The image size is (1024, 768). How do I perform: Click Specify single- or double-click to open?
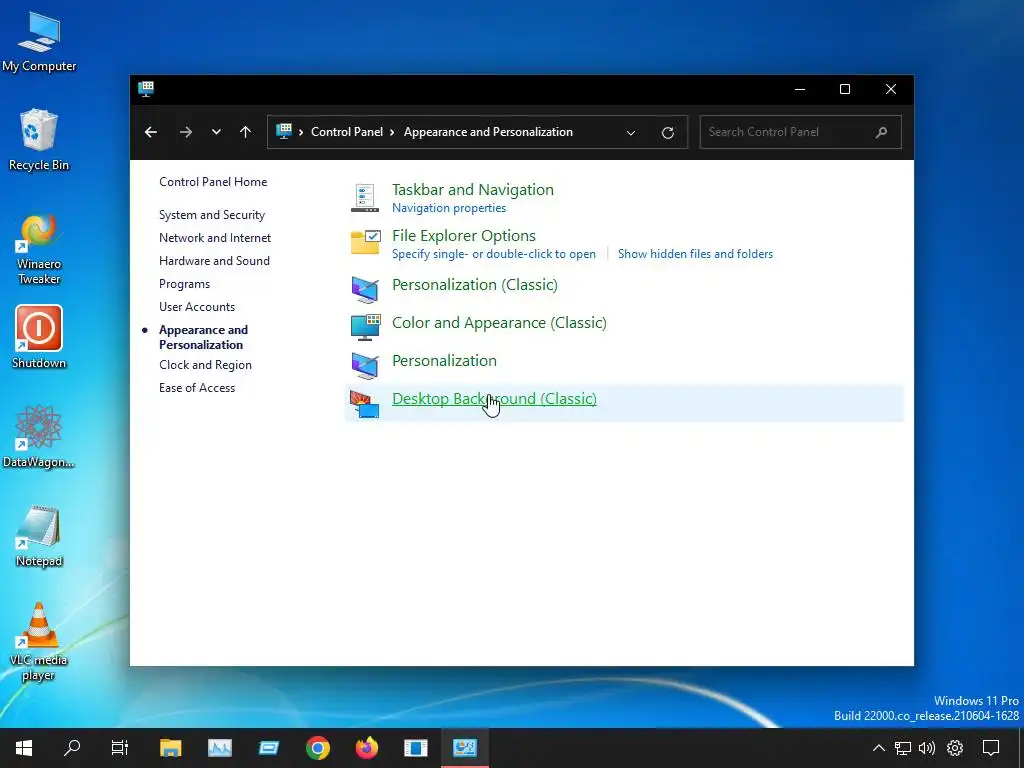[494, 254]
